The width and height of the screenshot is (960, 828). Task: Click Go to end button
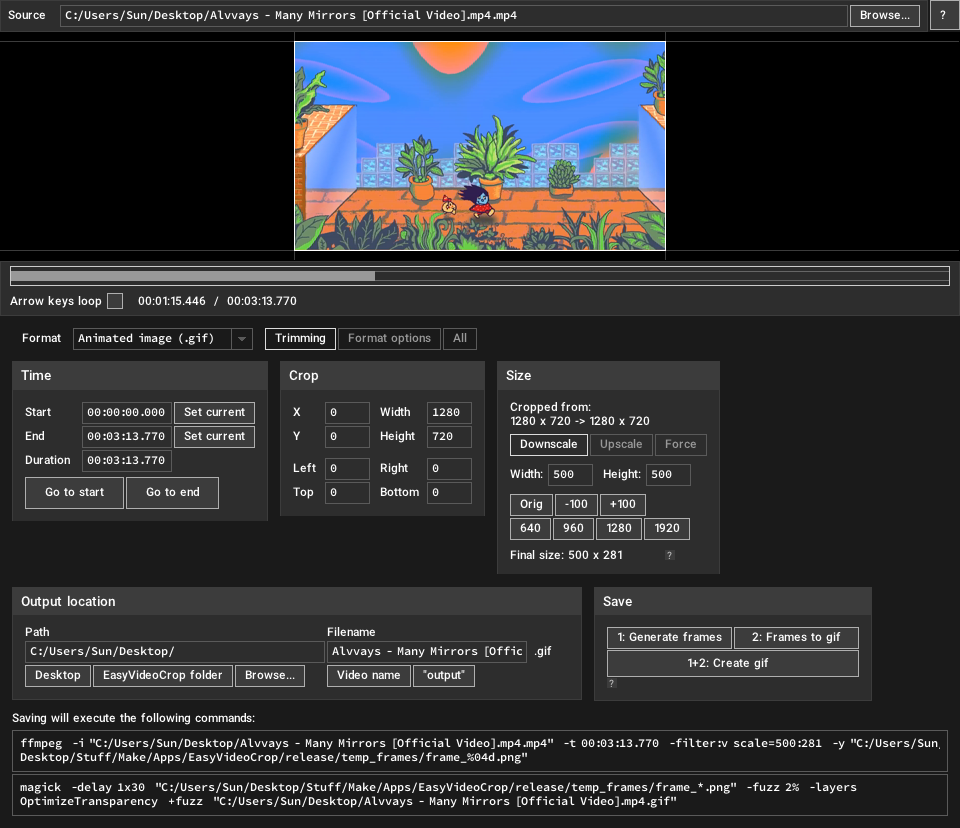pyautogui.click(x=173, y=492)
